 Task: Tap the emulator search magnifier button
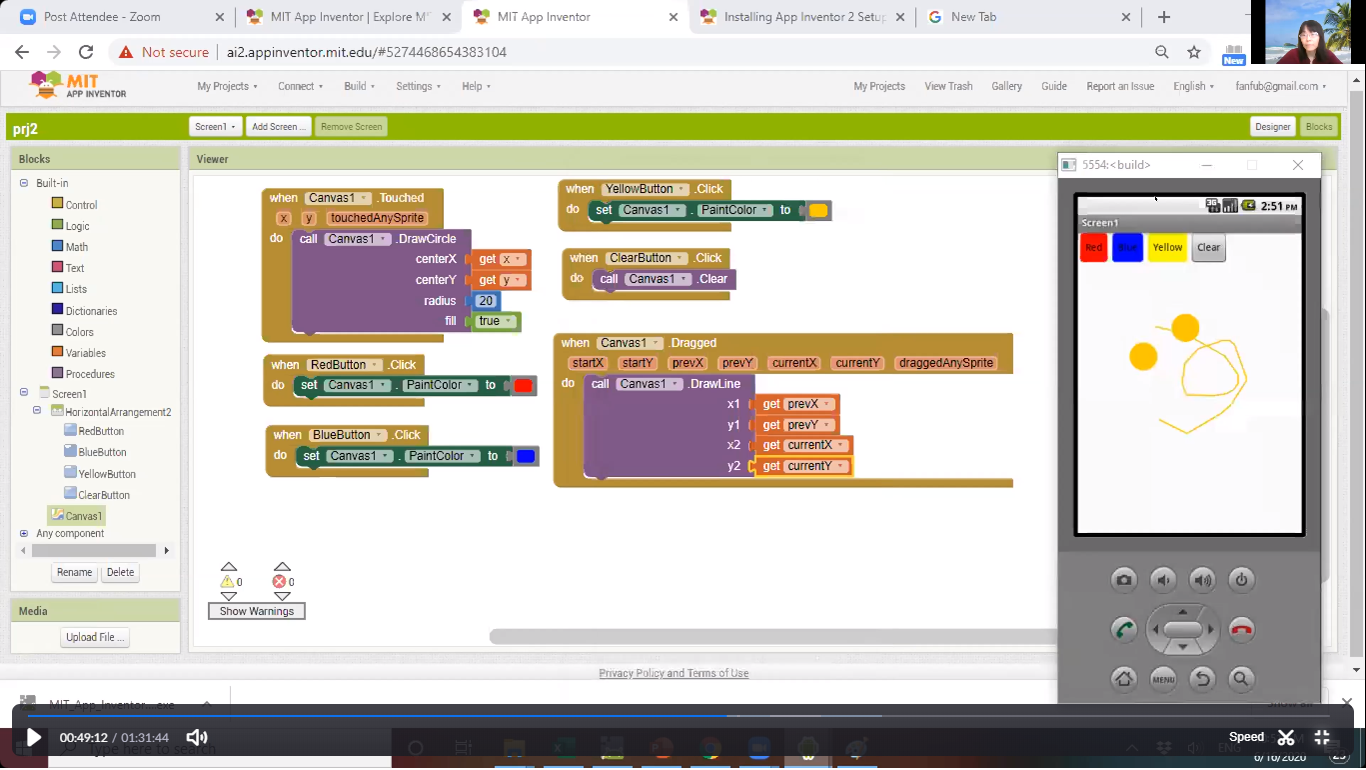pyautogui.click(x=1241, y=679)
